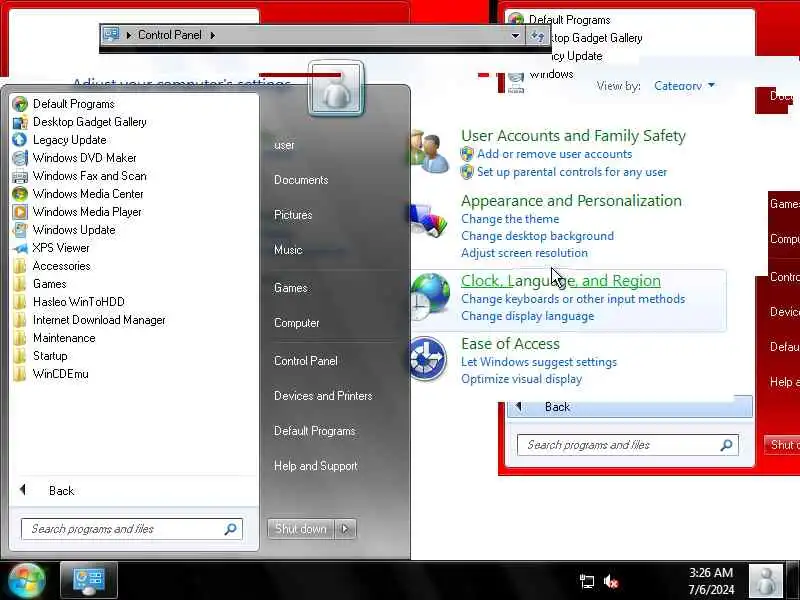Click the Control Panel taskbar button
This screenshot has width=800, height=600.
tap(89, 580)
